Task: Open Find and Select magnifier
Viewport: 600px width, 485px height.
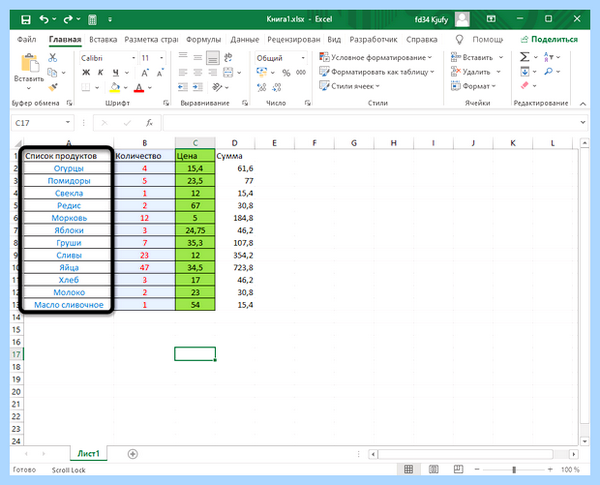Action: (548, 72)
